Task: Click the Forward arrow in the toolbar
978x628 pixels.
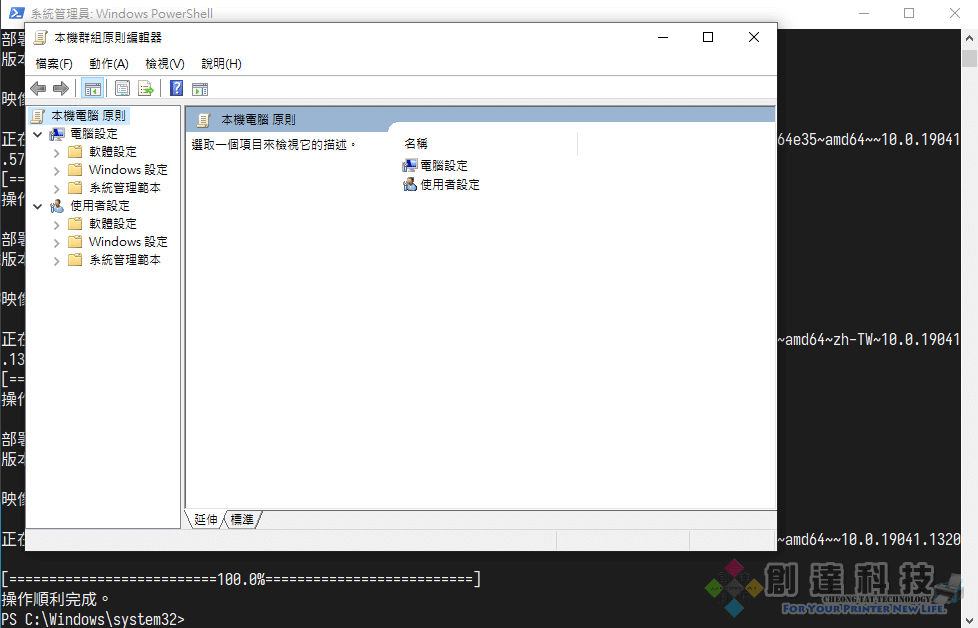Action: tap(61, 88)
